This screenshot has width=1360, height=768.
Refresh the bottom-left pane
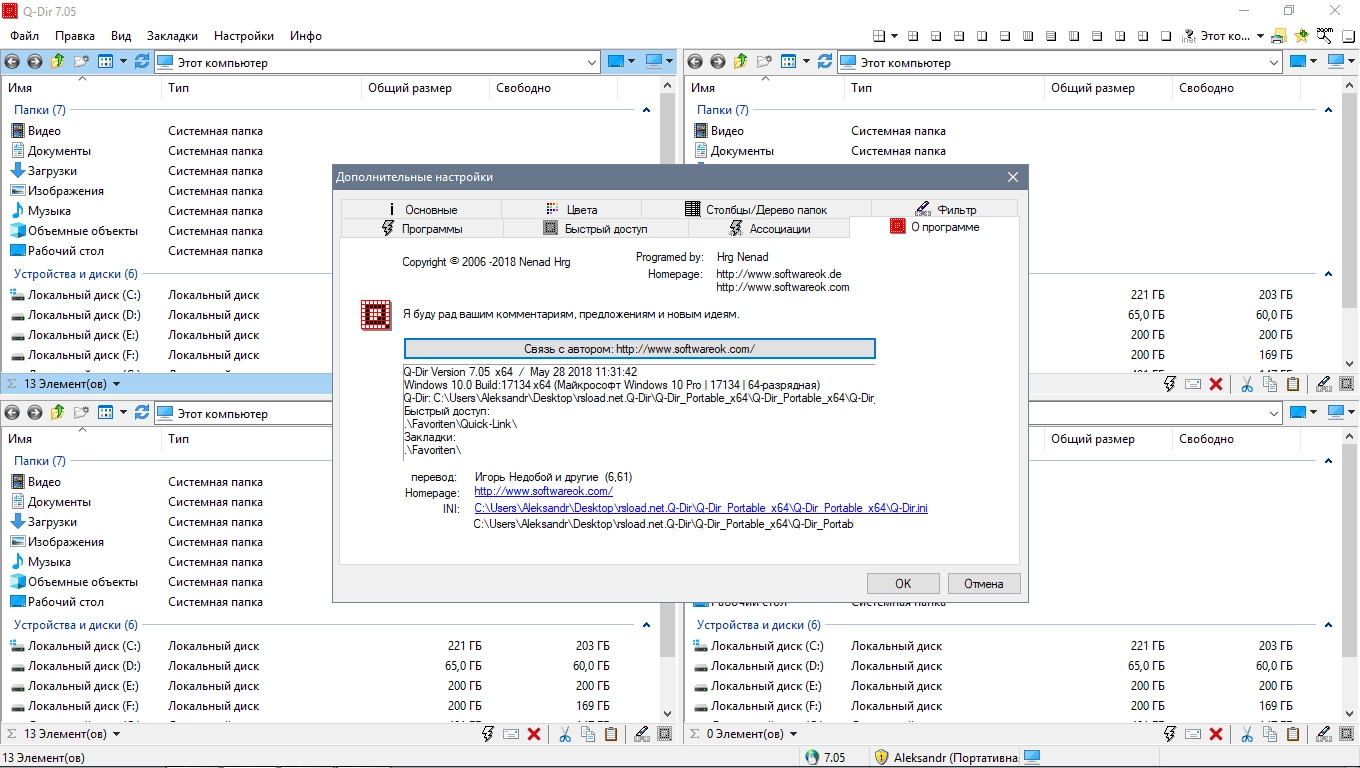pos(142,413)
